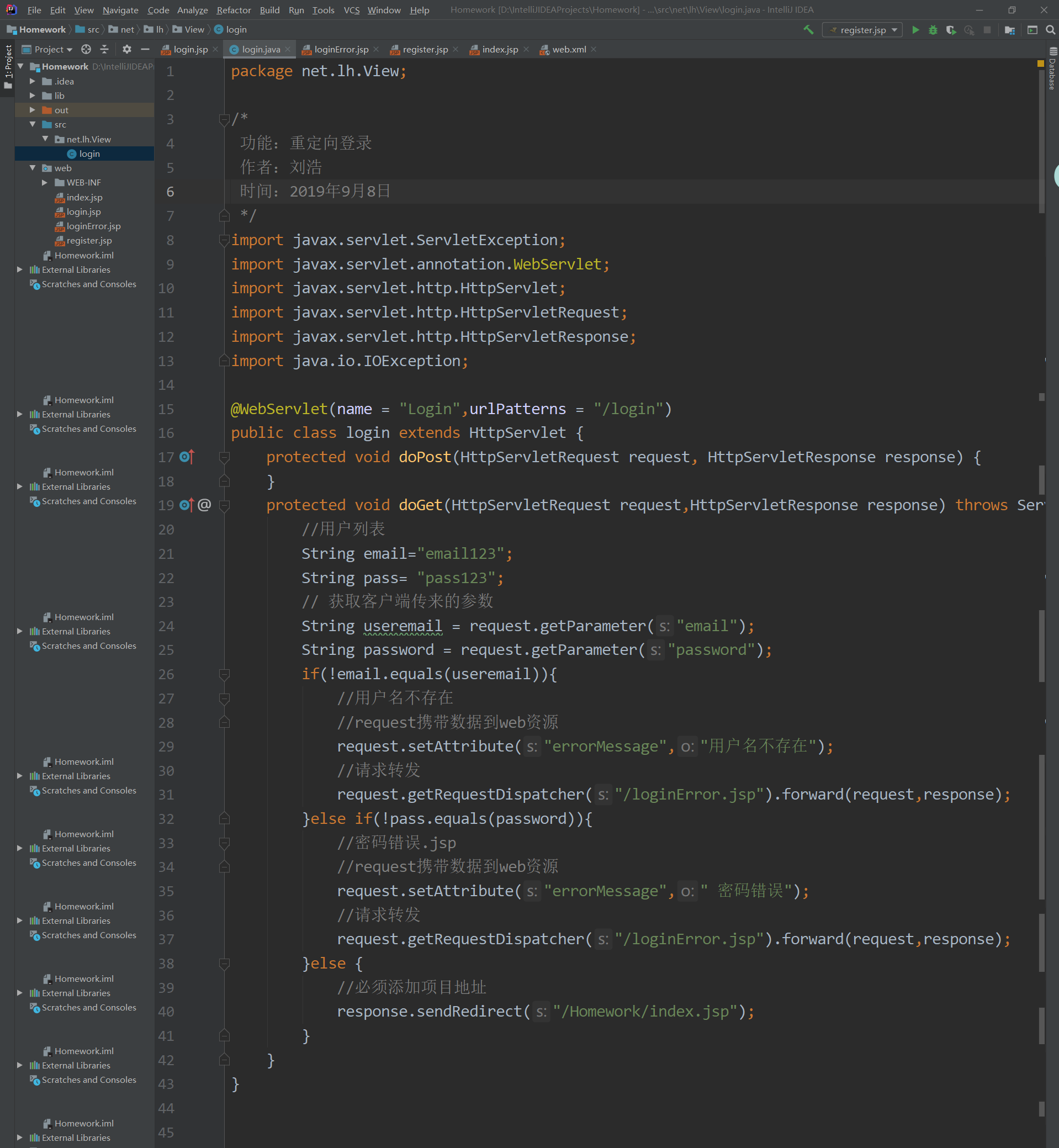Open the Refactor menu
This screenshot has width=1059, height=1148.
[234, 10]
